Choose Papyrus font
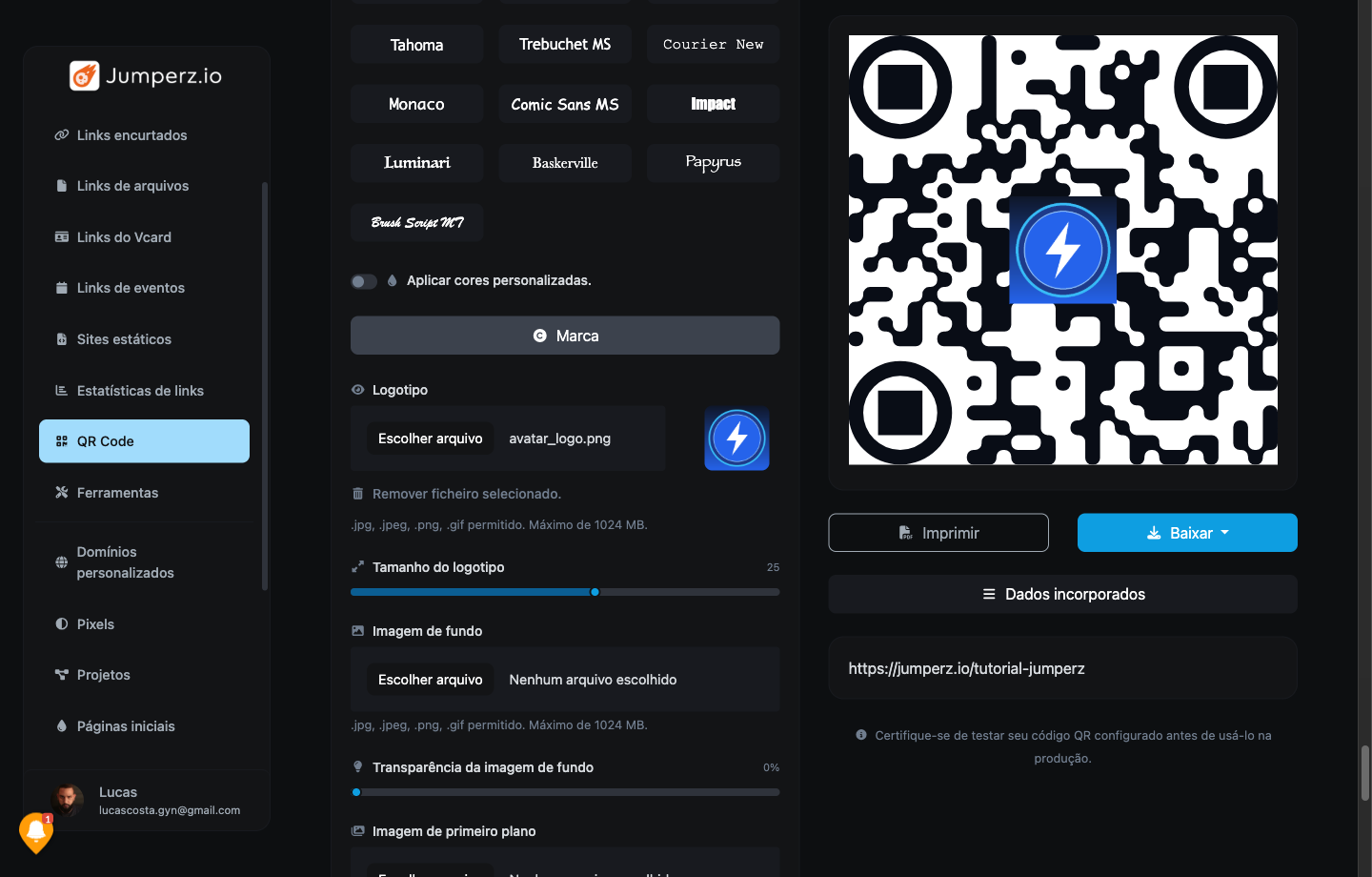Image resolution: width=1372 pixels, height=877 pixels. pyautogui.click(x=714, y=163)
